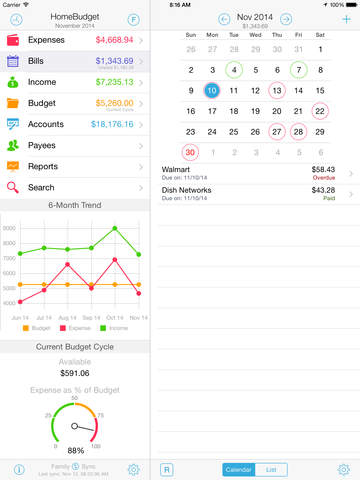
Task: Tap the chart icon beside the HomeBudget title
Action: point(16,20)
